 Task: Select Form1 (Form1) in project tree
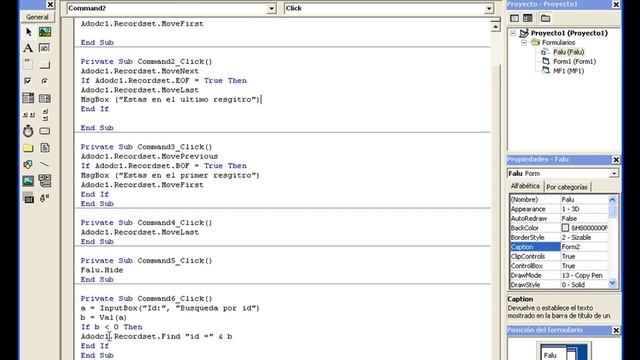click(x=574, y=61)
